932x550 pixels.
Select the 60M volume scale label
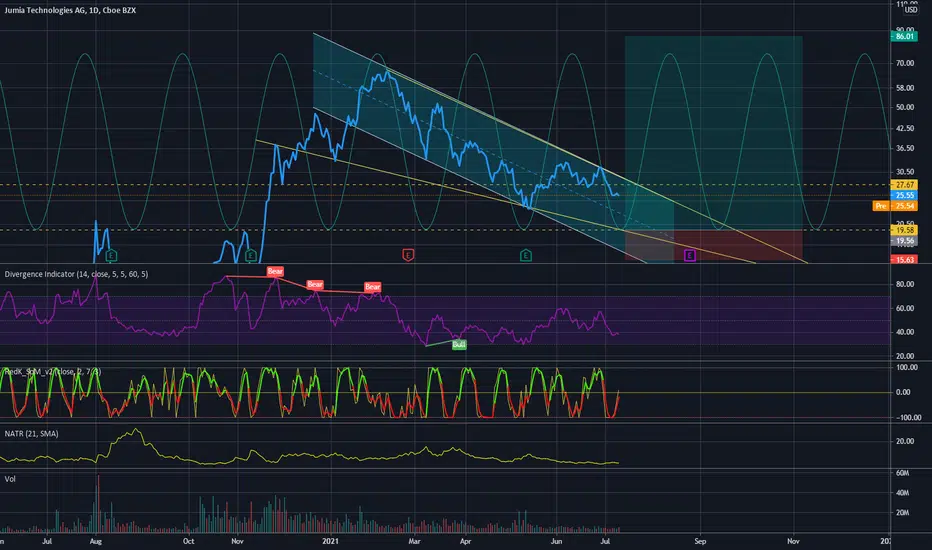[902, 473]
